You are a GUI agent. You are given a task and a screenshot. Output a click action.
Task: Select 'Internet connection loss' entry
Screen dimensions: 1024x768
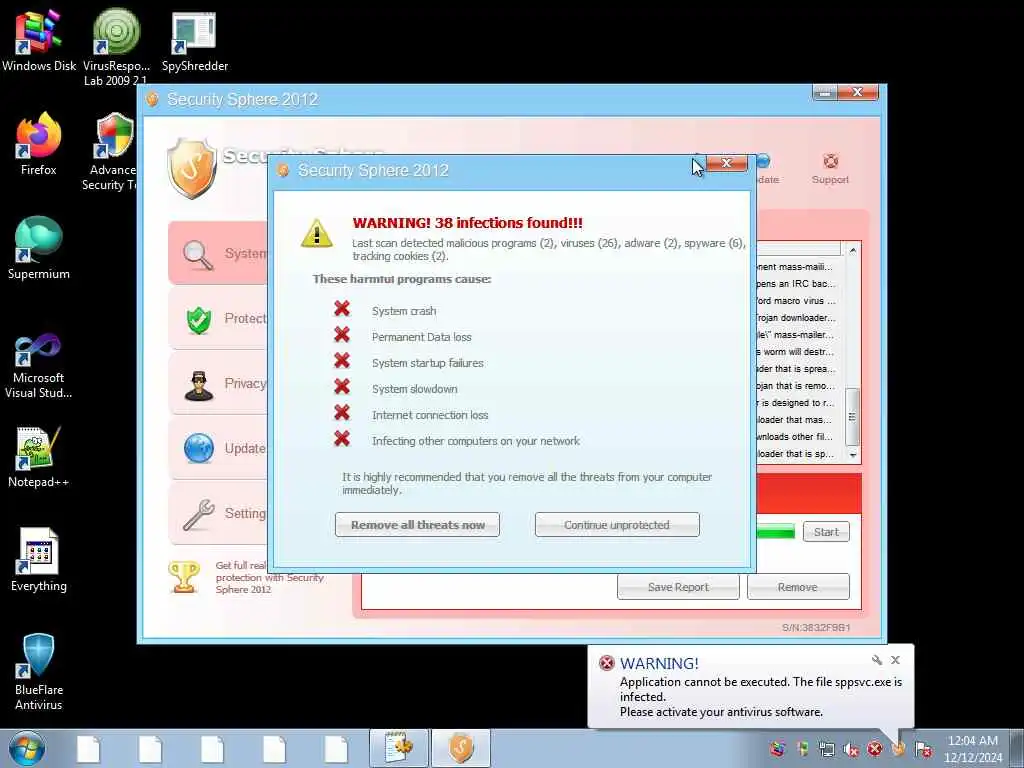(x=430, y=415)
